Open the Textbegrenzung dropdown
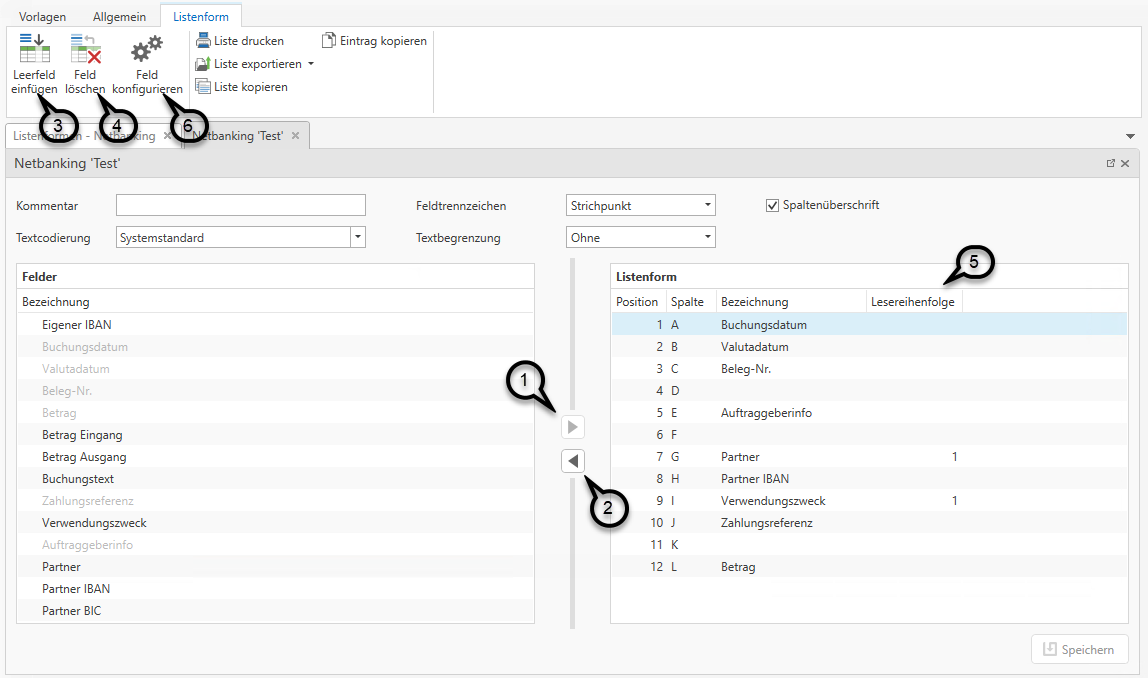 tap(708, 238)
